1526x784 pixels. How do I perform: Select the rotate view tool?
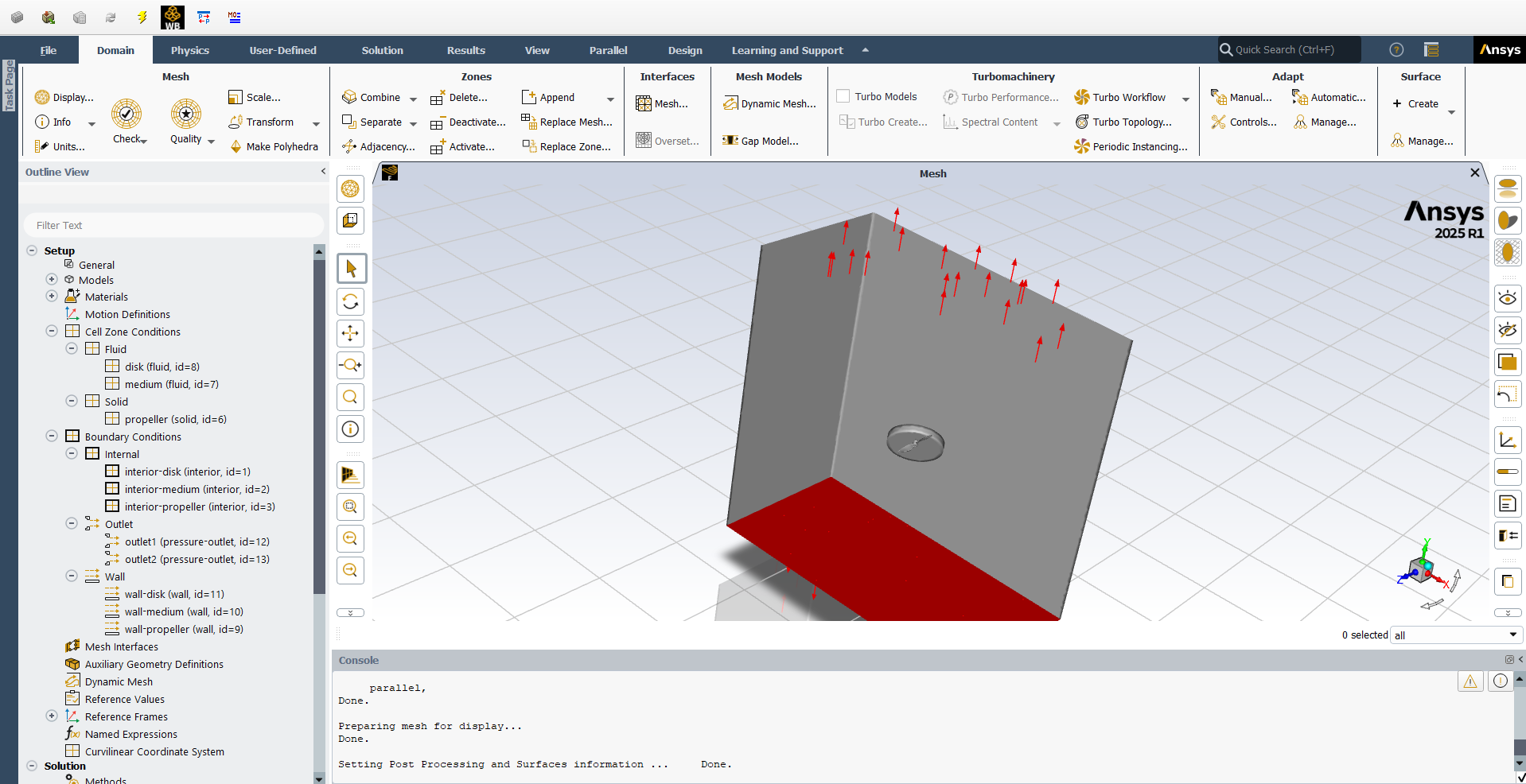click(x=350, y=302)
